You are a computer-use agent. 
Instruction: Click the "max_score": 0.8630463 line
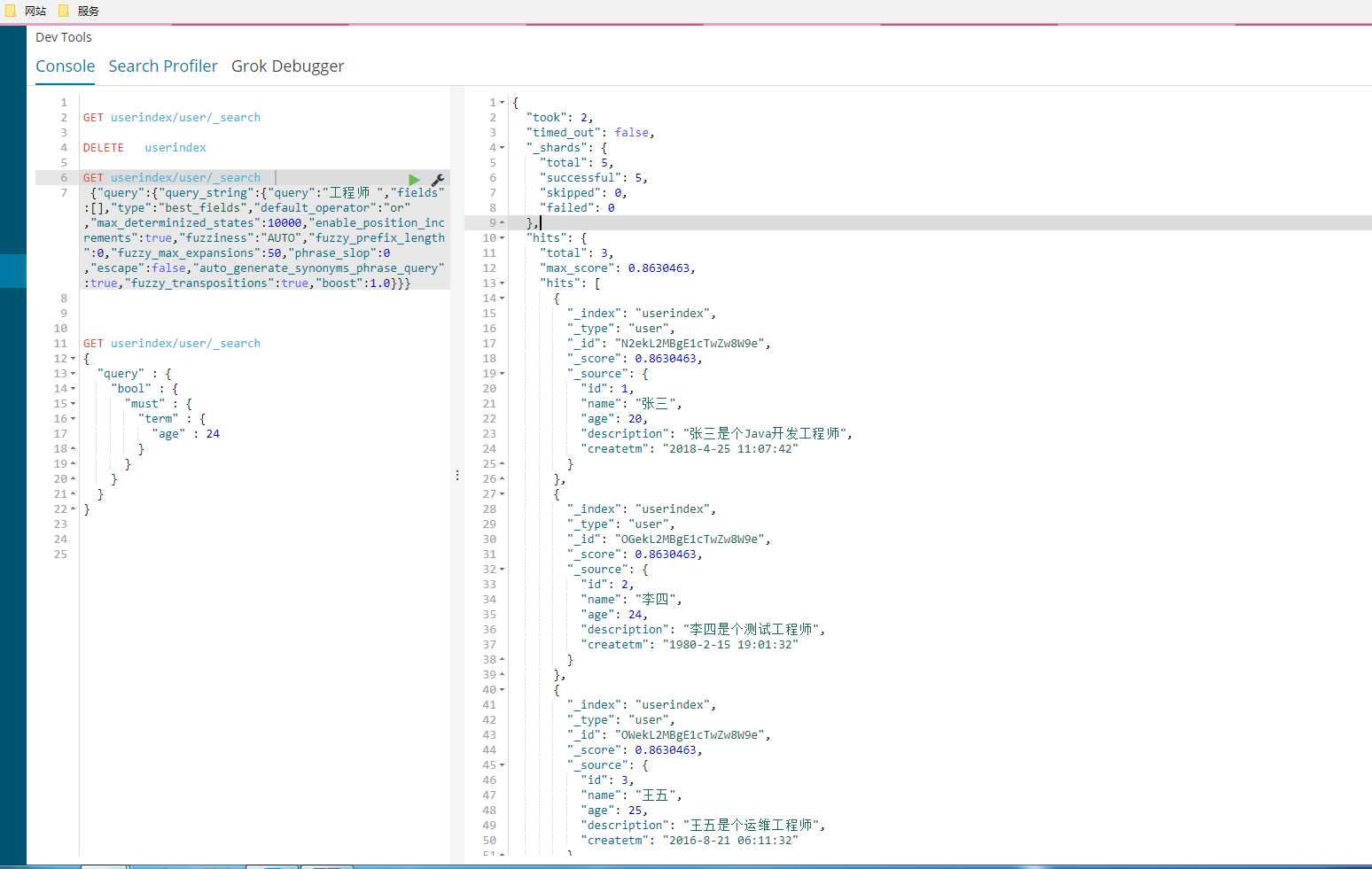(618, 268)
